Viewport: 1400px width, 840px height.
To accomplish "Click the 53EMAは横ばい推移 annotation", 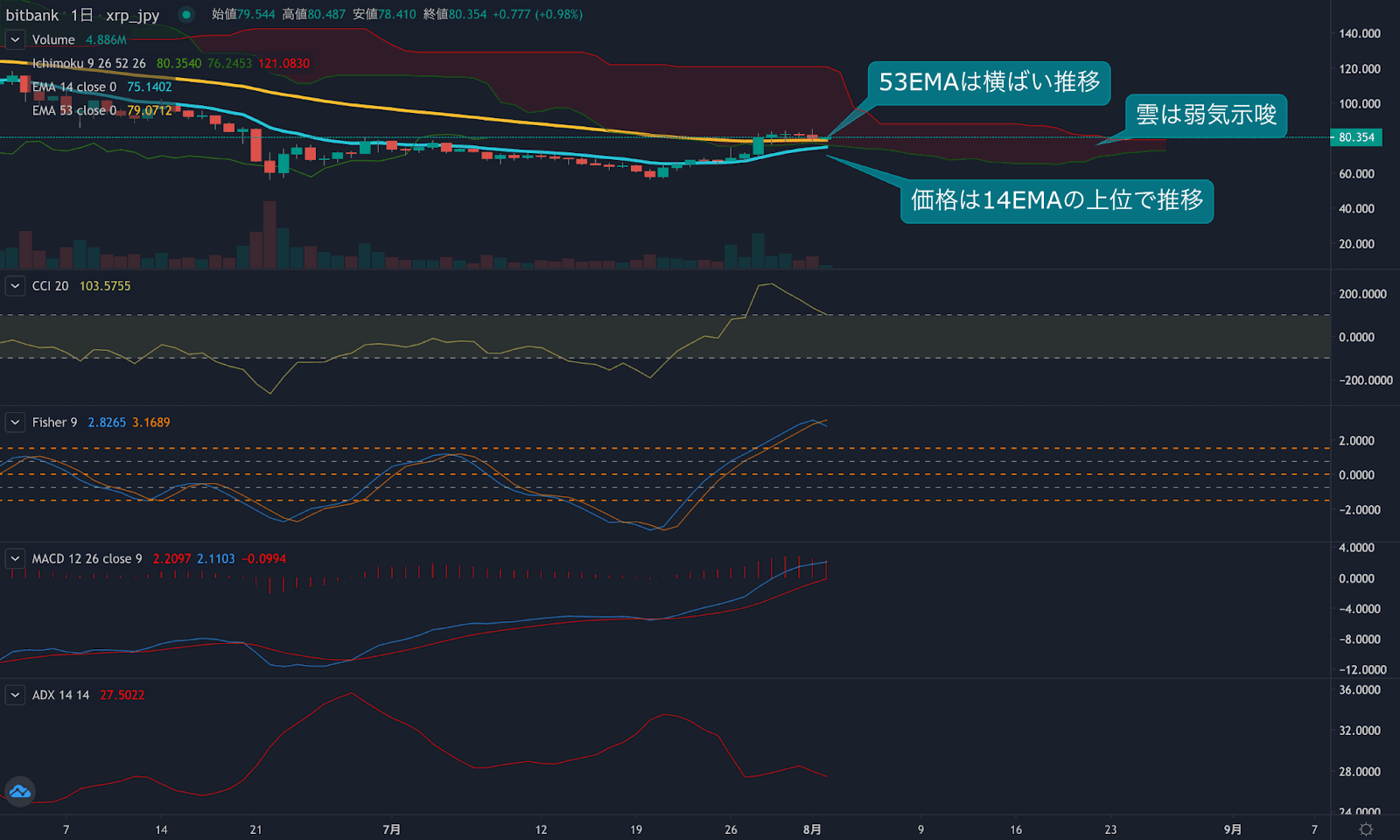I will click(992, 83).
